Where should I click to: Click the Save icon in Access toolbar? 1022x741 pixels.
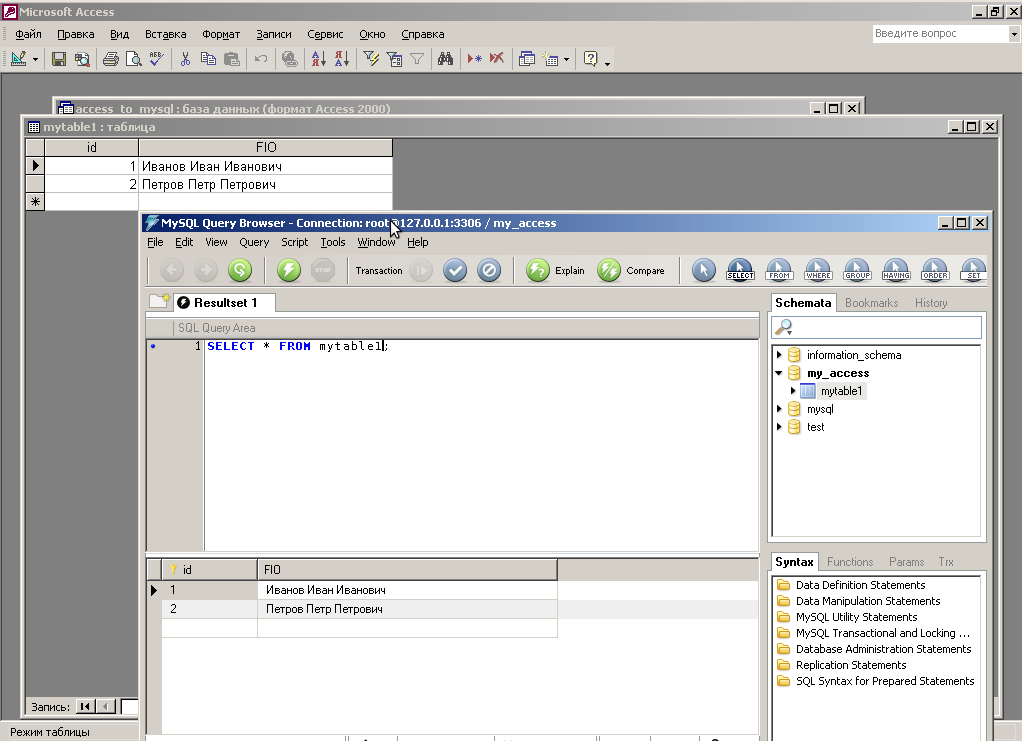pos(59,59)
